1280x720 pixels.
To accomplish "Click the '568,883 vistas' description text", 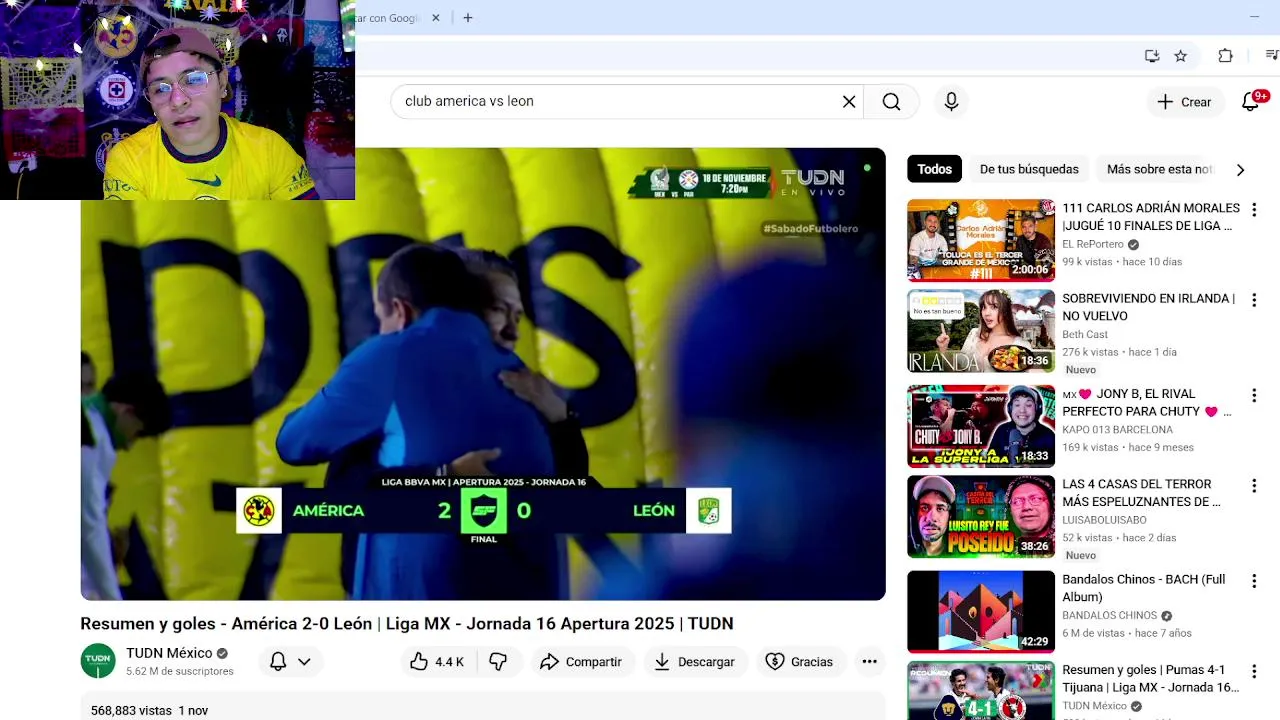I will point(131,710).
